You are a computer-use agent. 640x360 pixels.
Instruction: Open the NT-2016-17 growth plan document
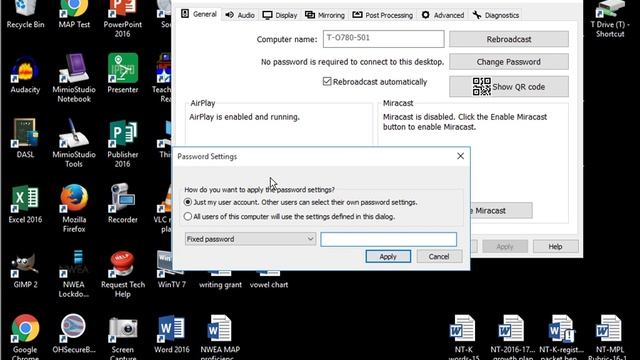point(512,337)
